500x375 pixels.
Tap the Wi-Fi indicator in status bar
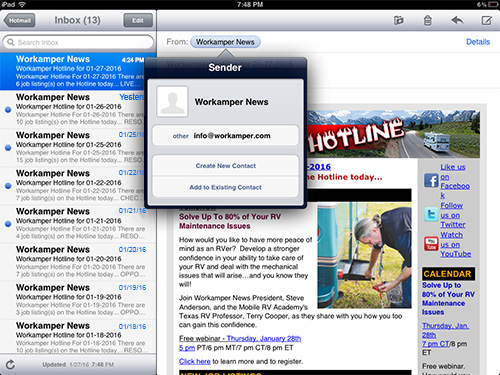pos(22,4)
